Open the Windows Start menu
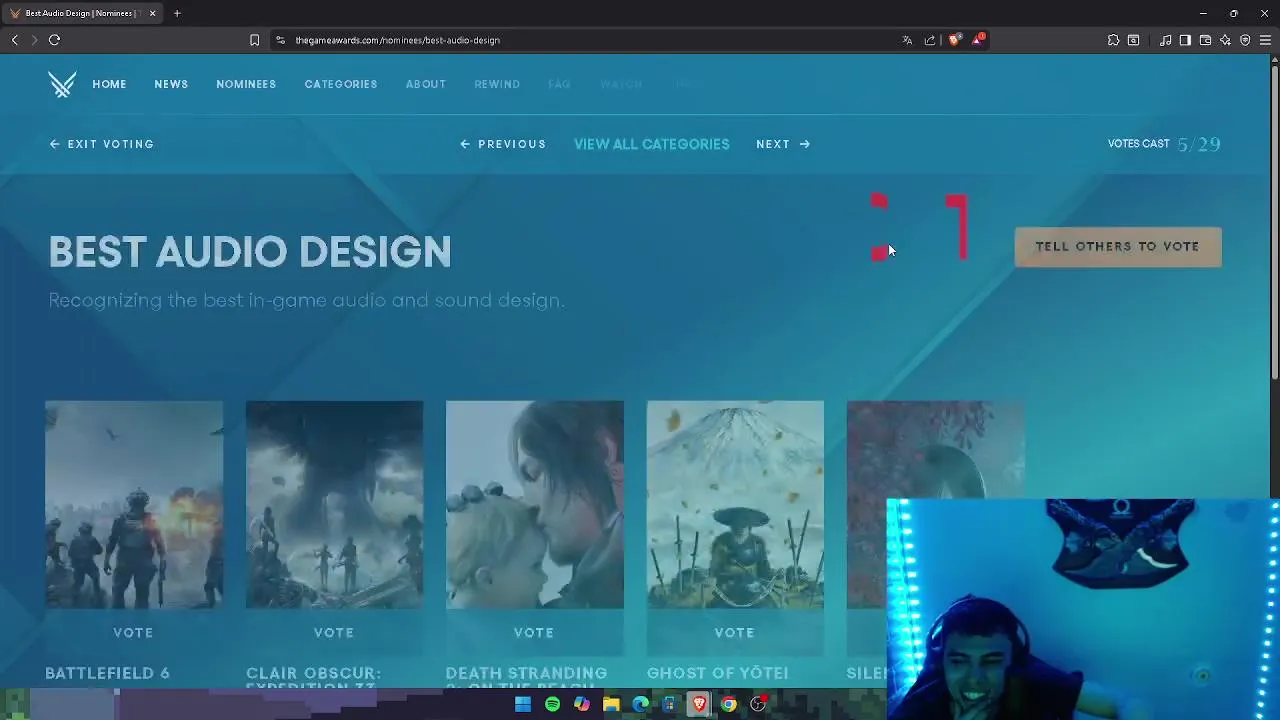 click(522, 704)
